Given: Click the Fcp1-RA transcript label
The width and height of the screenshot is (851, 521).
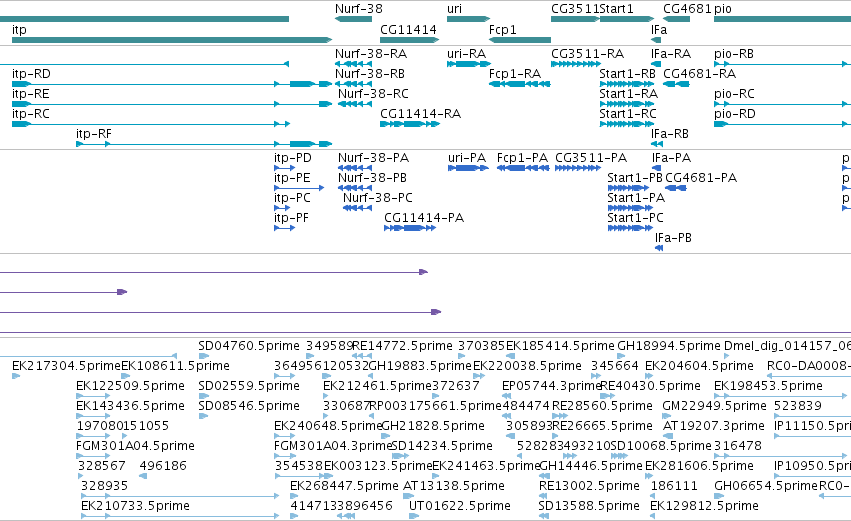Looking at the screenshot, I should pyautogui.click(x=515, y=74).
